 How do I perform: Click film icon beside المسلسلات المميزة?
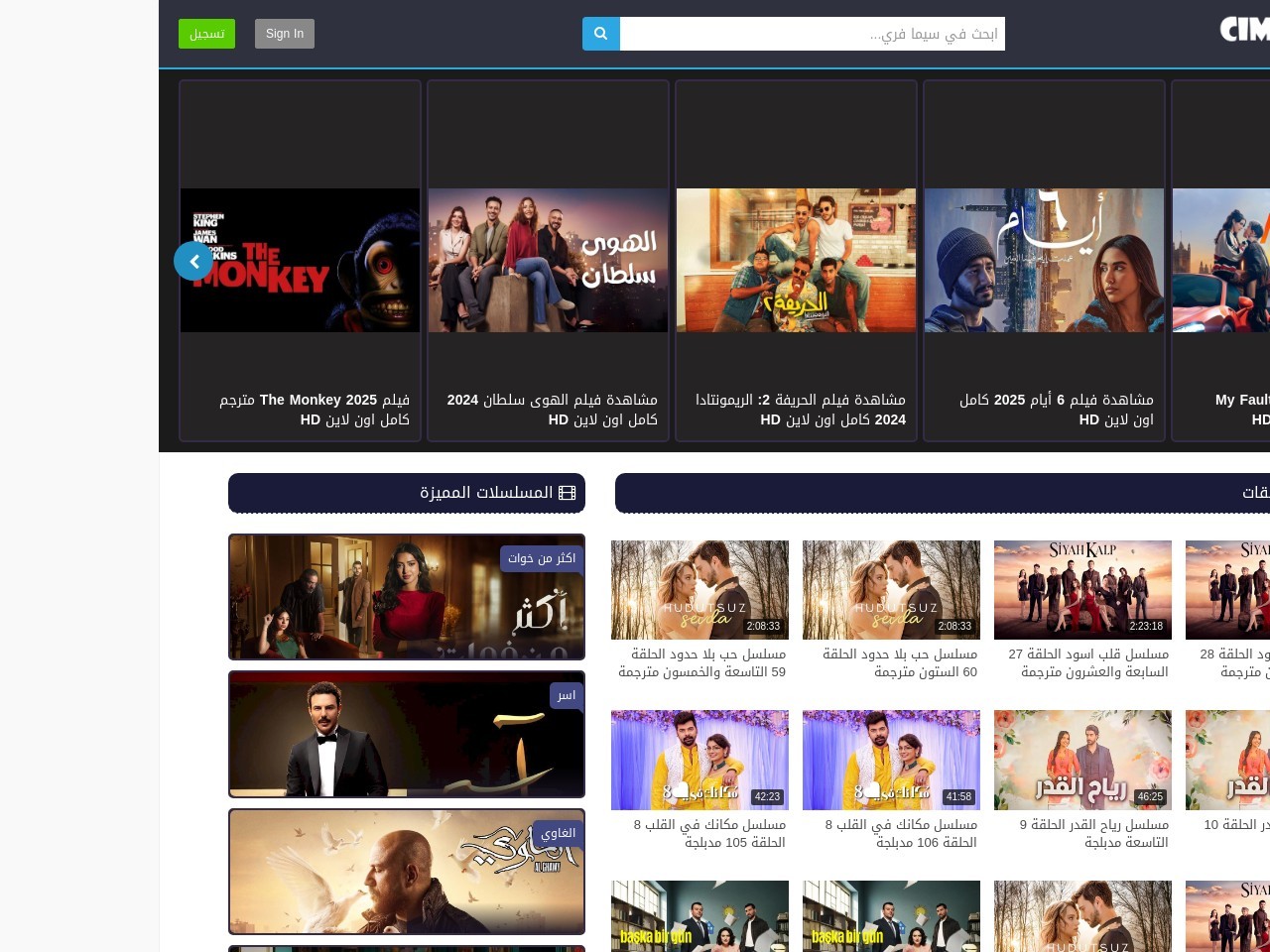(x=568, y=493)
